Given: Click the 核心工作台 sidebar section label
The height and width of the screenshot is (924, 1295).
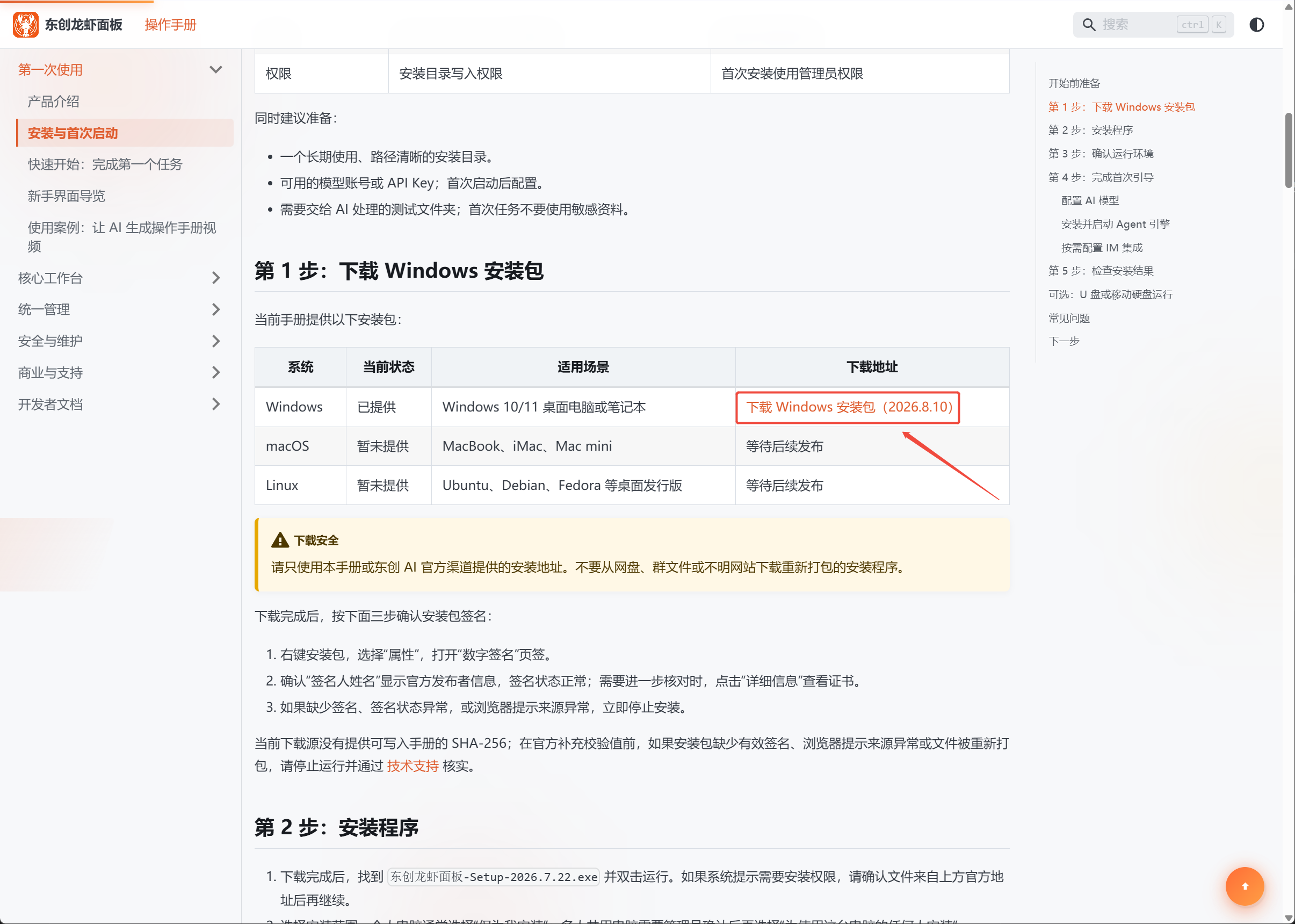Looking at the screenshot, I should (x=50, y=278).
